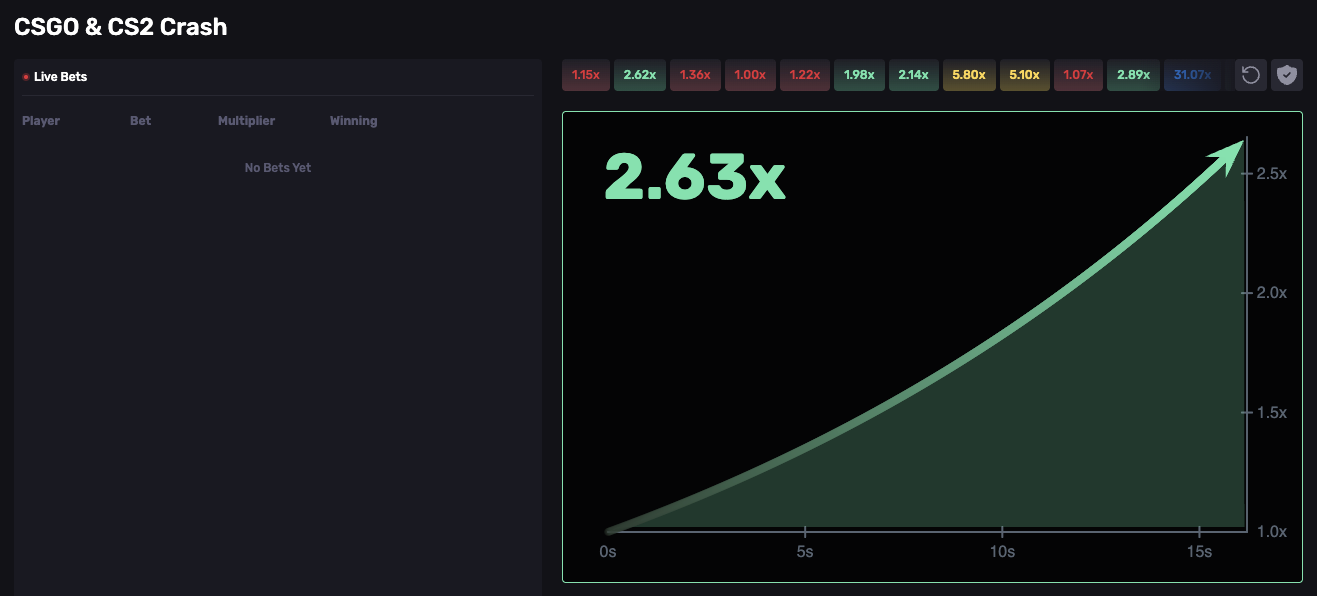View the 1.07x round result

1079,75
